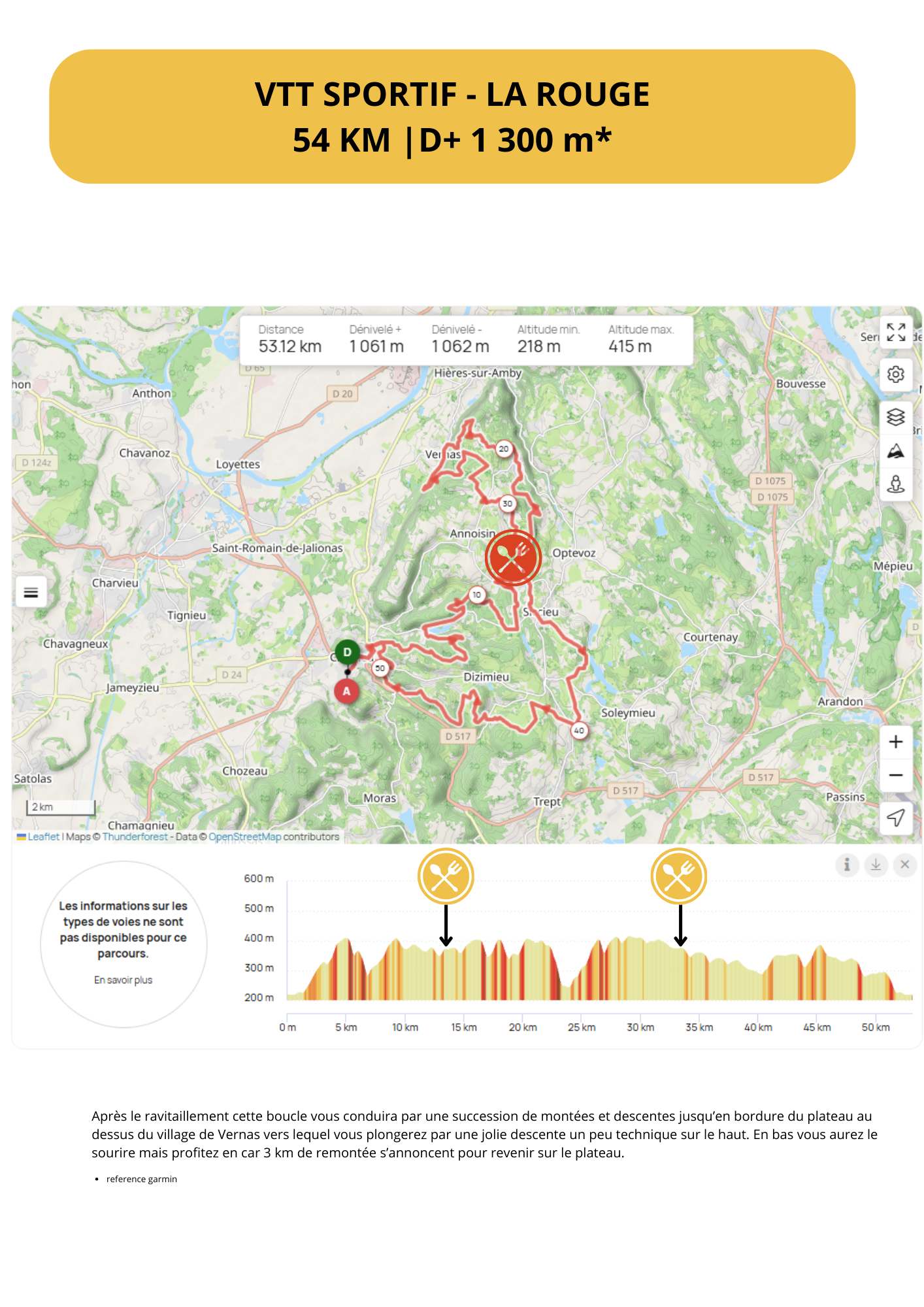Click the first yellow food stop icon
The image size is (924, 1307).
[446, 876]
